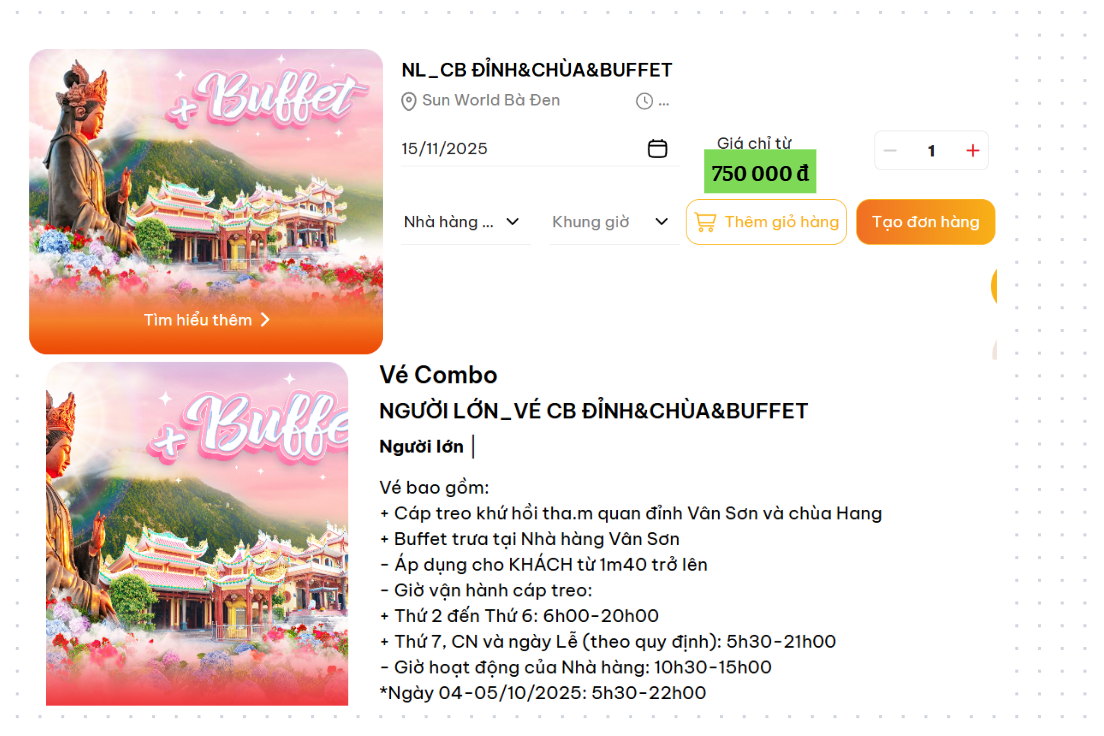Click the lower Vé Combo ticket image

pyautogui.click(x=197, y=534)
